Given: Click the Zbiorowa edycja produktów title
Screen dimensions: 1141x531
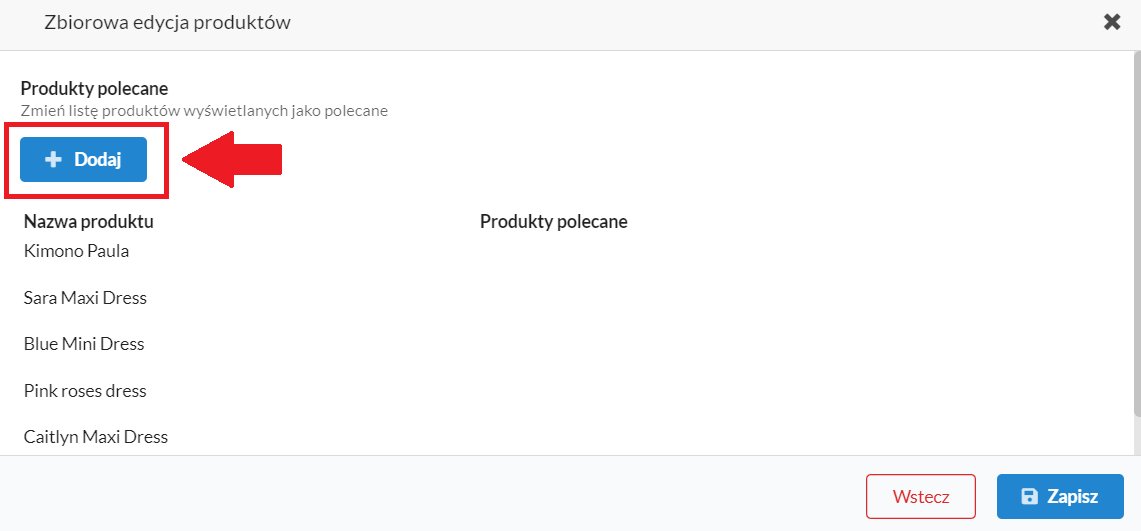Looking at the screenshot, I should click(x=167, y=23).
